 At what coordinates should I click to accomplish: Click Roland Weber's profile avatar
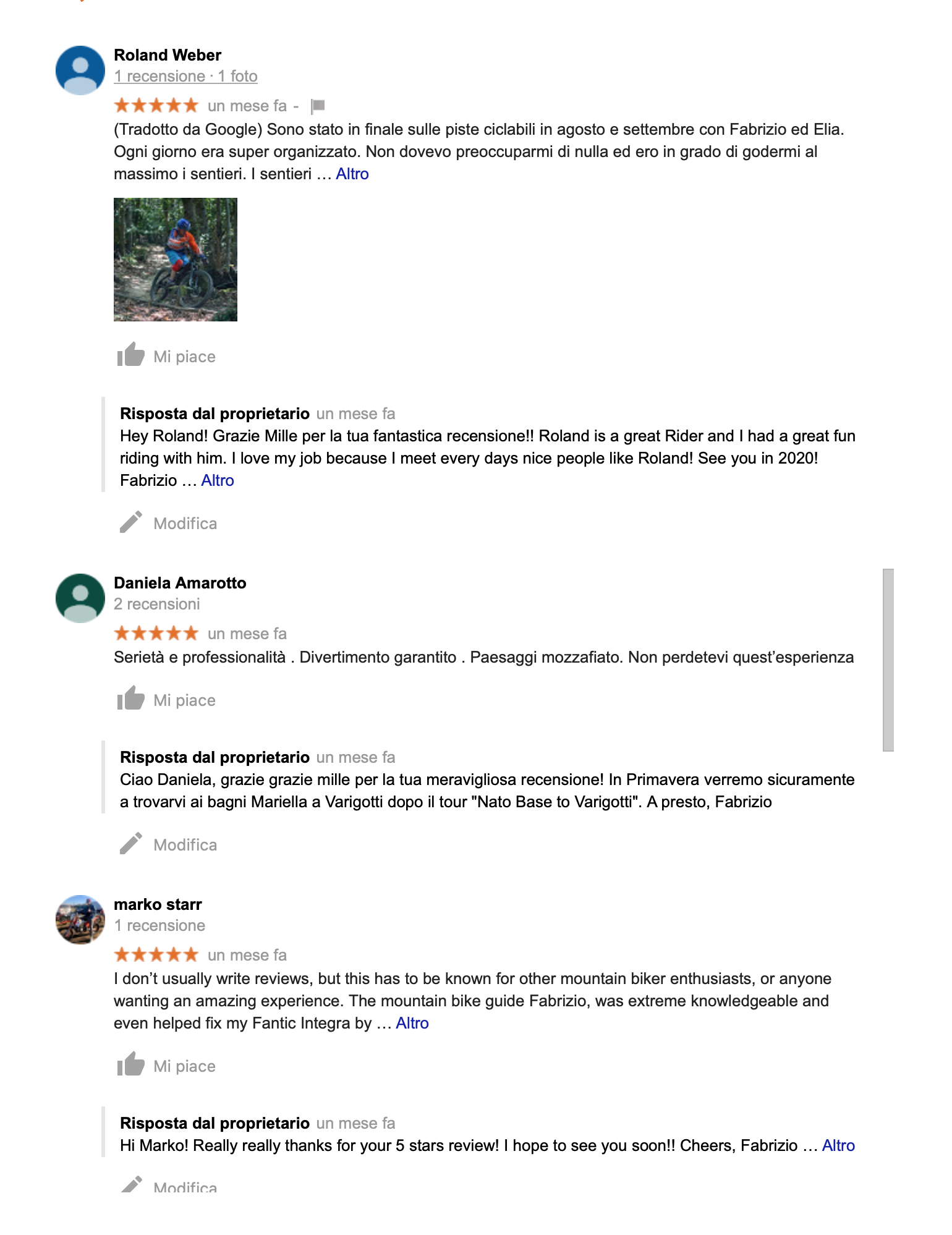80,70
